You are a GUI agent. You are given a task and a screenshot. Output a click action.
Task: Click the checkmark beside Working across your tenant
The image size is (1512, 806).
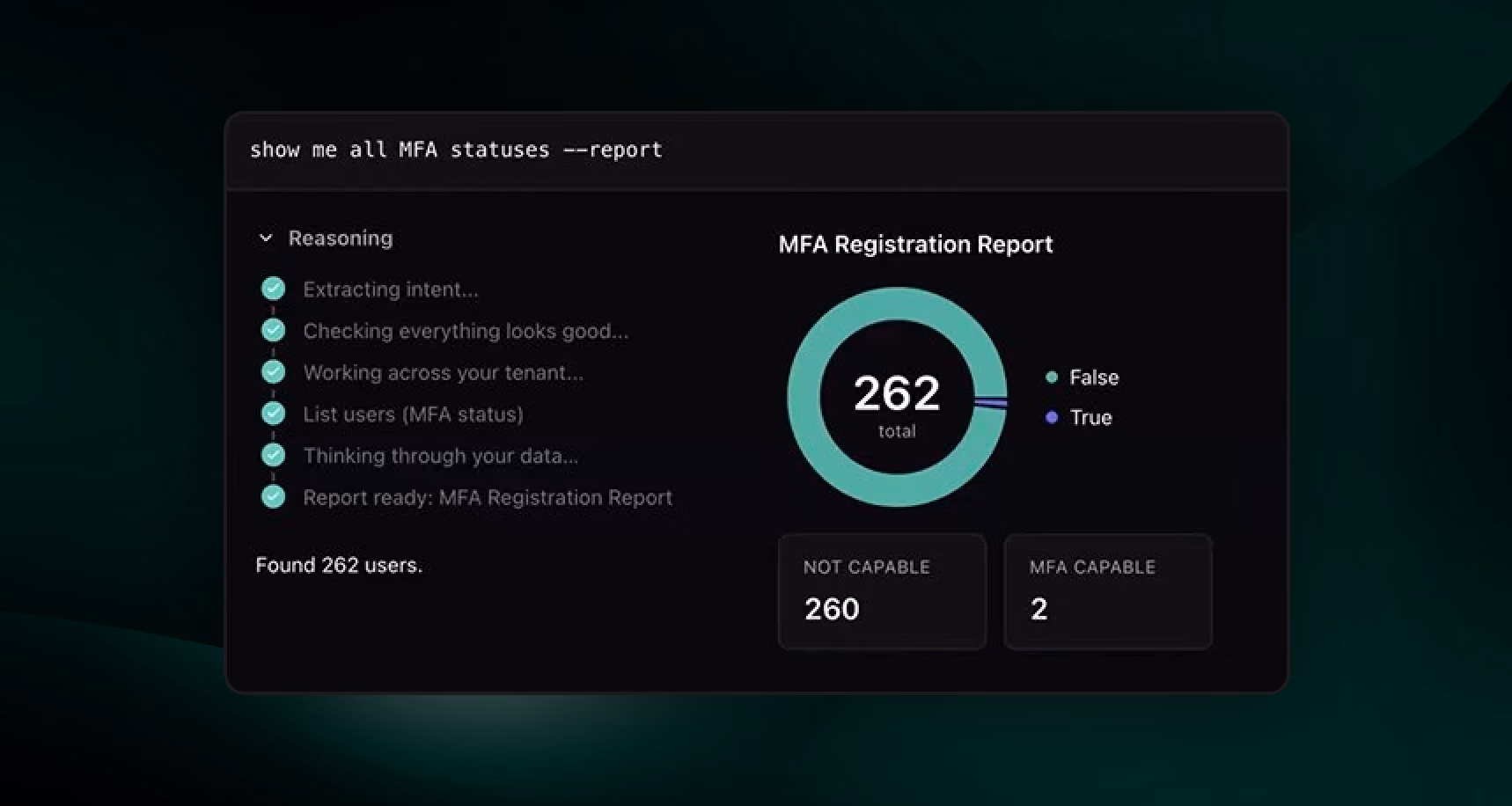tap(274, 371)
